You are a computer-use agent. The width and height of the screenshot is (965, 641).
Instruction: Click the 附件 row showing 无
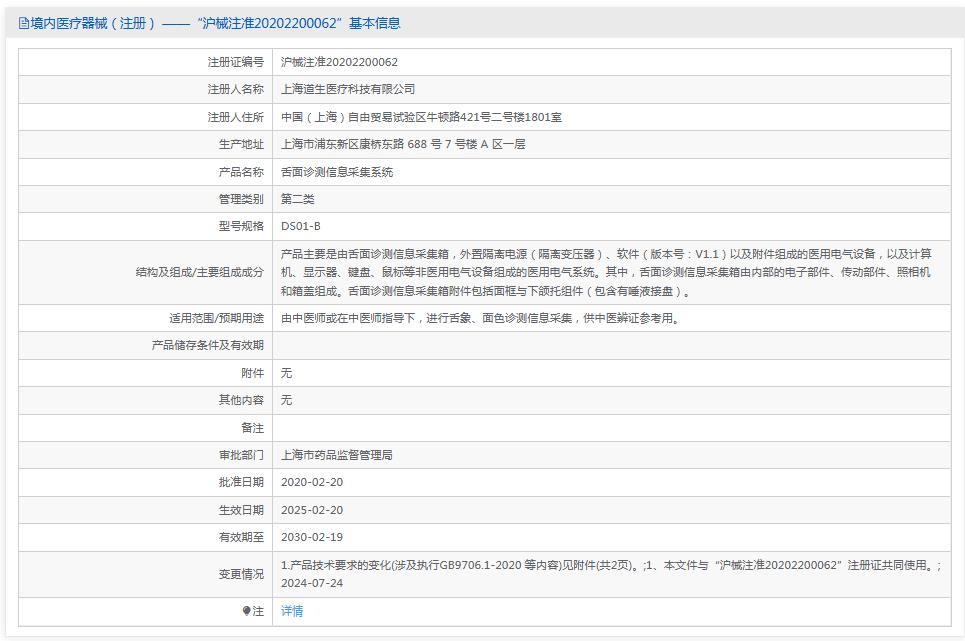tap(284, 372)
